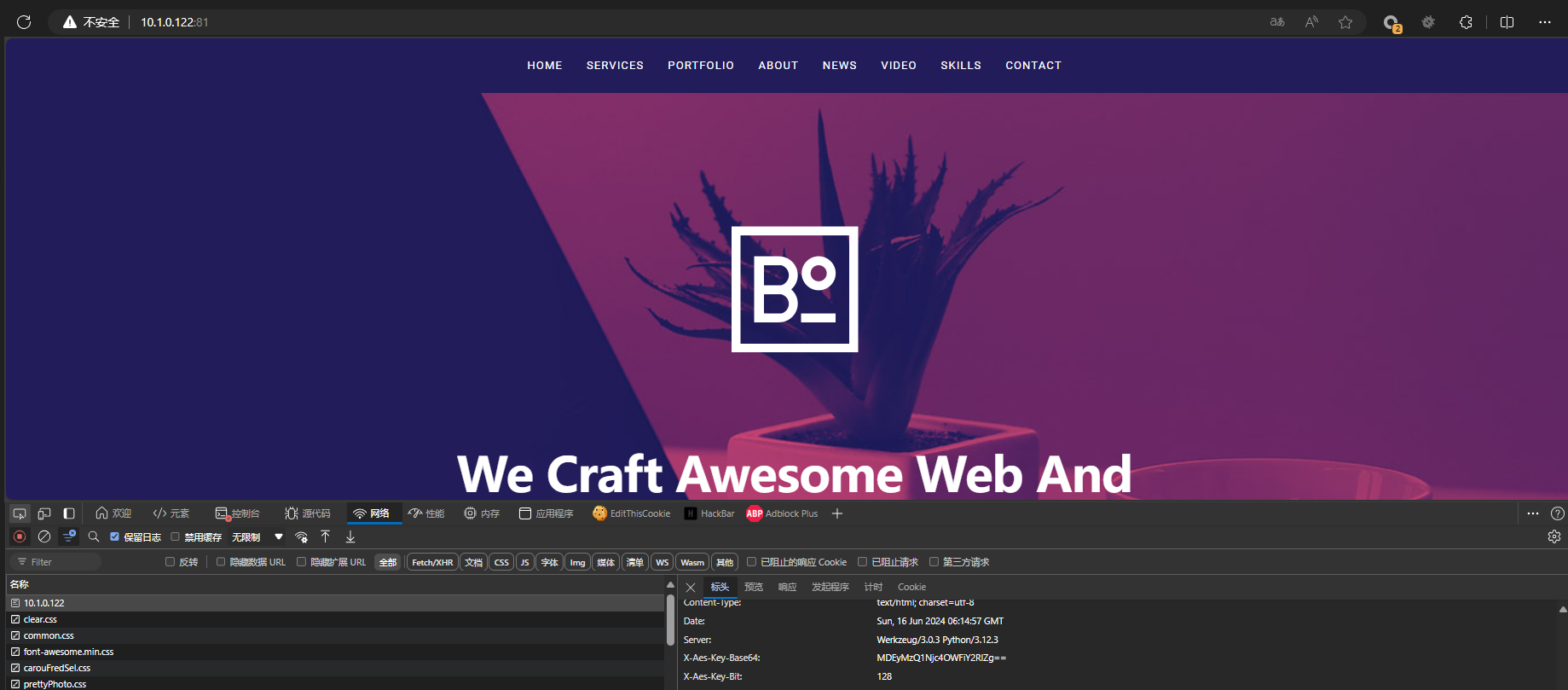The image size is (1568, 690).
Task: Reload the page with the refresh icon
Action: click(x=24, y=22)
